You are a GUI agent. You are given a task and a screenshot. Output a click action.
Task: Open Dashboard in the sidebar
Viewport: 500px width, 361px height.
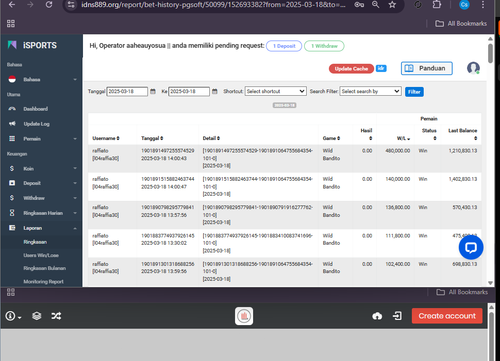point(36,109)
